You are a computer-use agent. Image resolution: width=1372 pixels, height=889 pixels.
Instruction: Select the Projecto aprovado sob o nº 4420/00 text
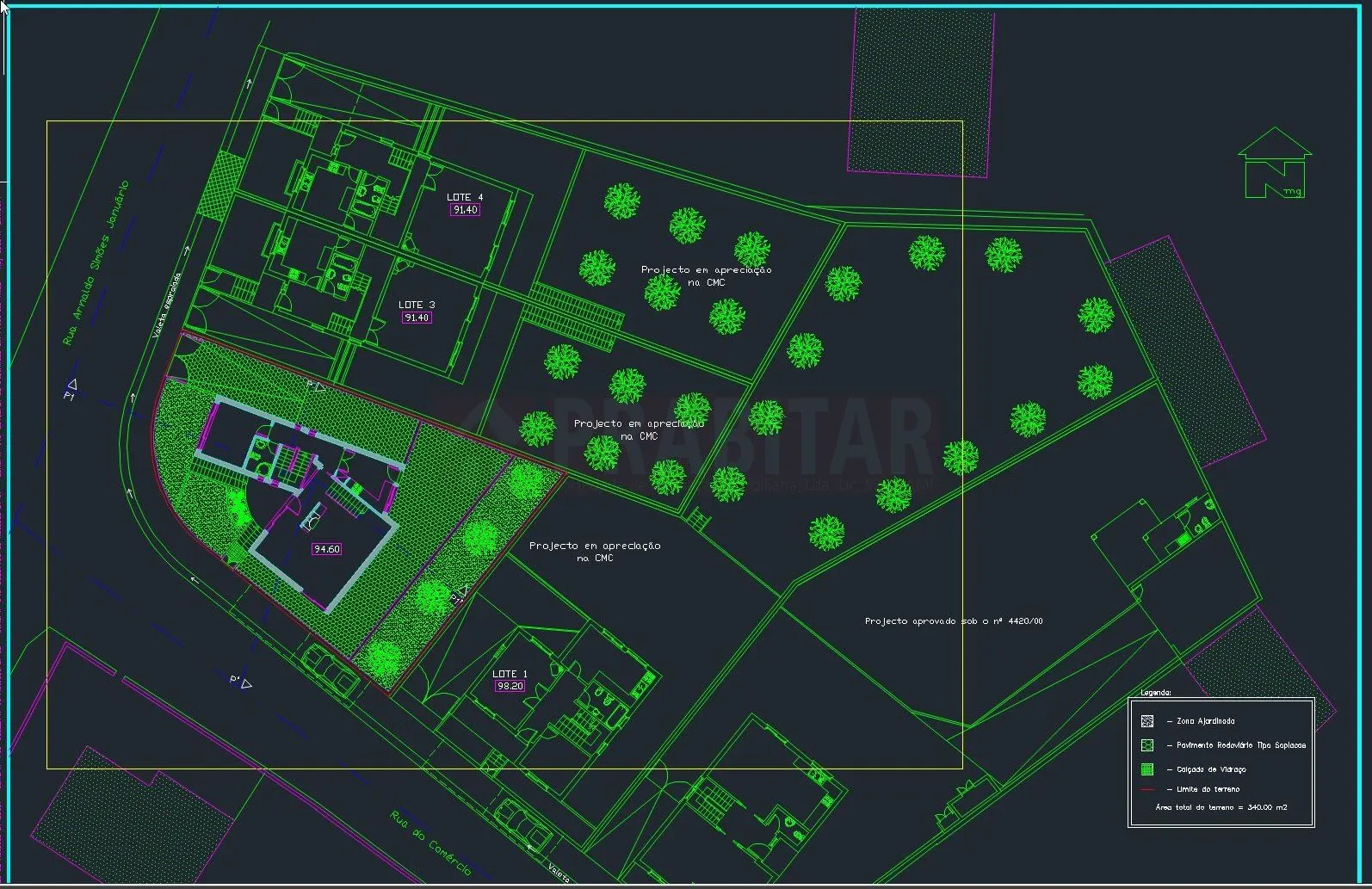953,620
